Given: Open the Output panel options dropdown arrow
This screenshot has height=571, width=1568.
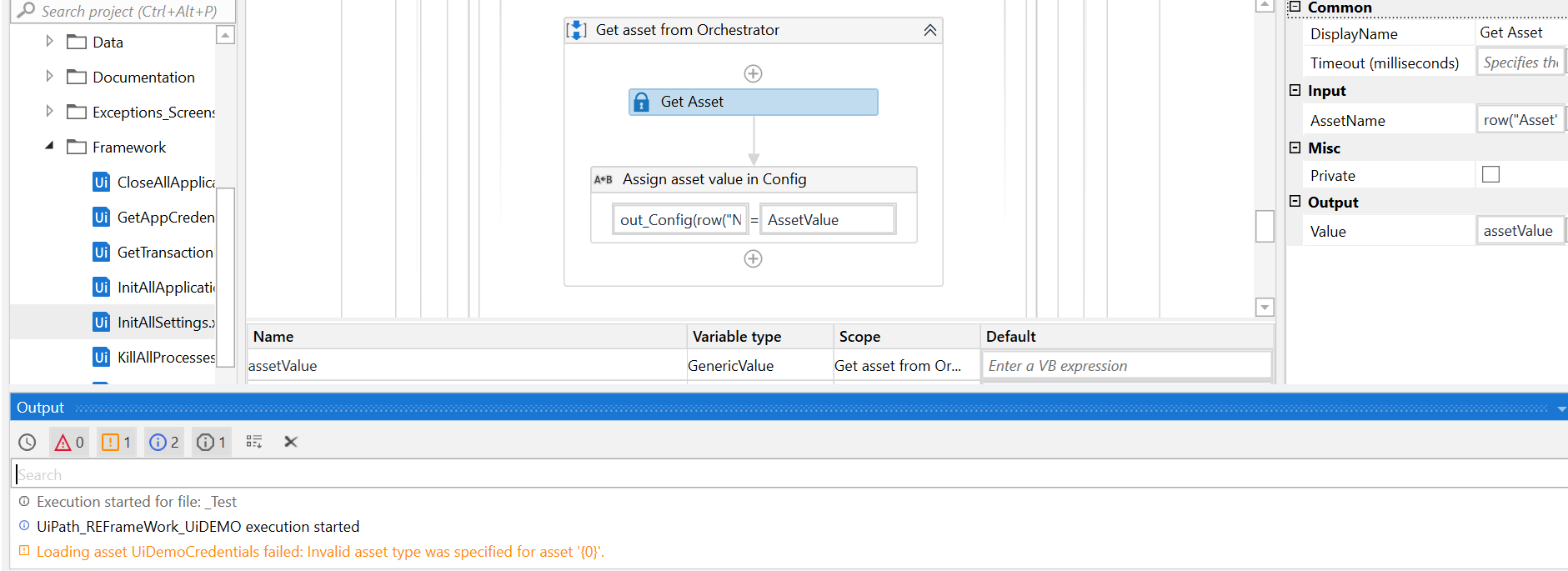Looking at the screenshot, I should point(1561,408).
